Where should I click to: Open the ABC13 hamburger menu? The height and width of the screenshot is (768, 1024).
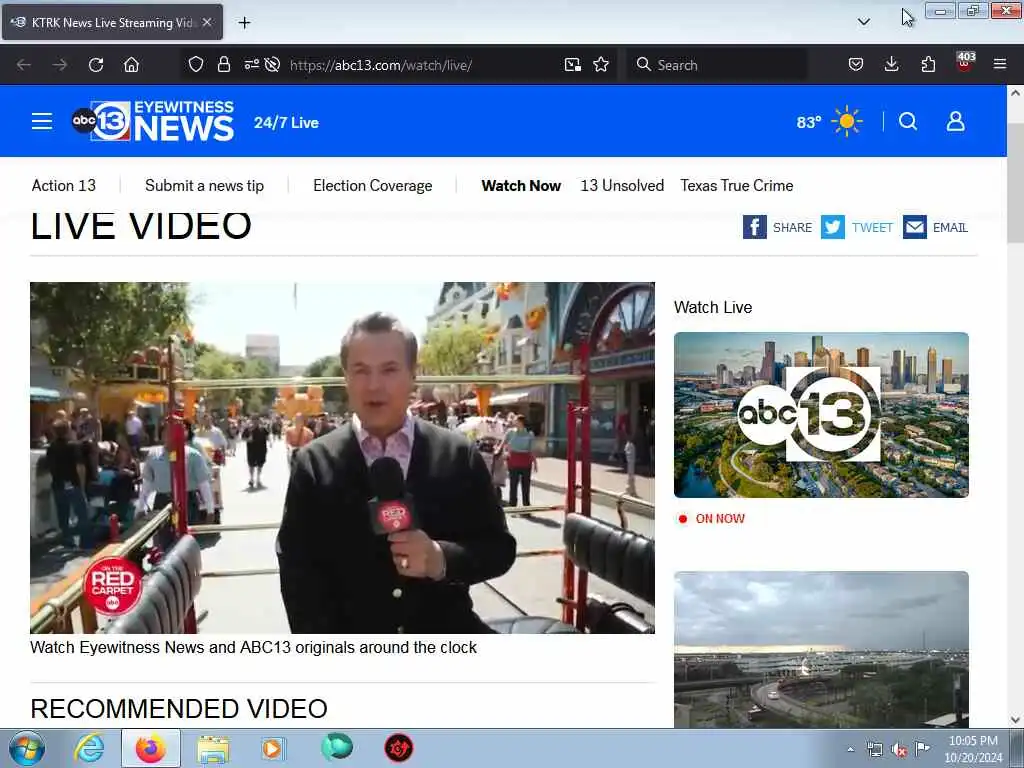(42, 121)
